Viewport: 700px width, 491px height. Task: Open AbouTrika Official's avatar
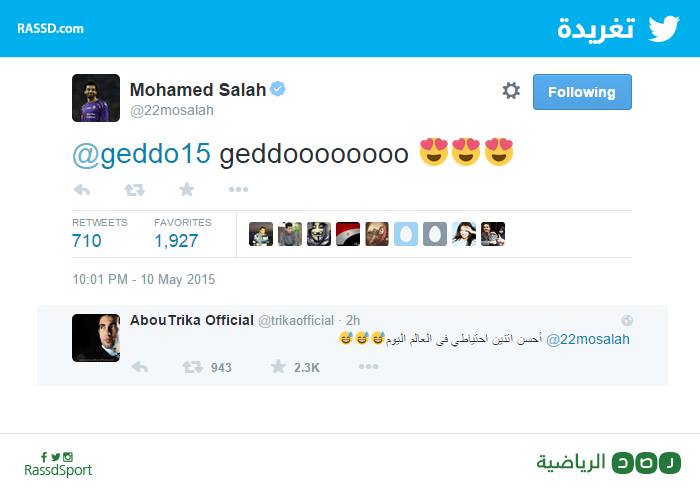96,338
